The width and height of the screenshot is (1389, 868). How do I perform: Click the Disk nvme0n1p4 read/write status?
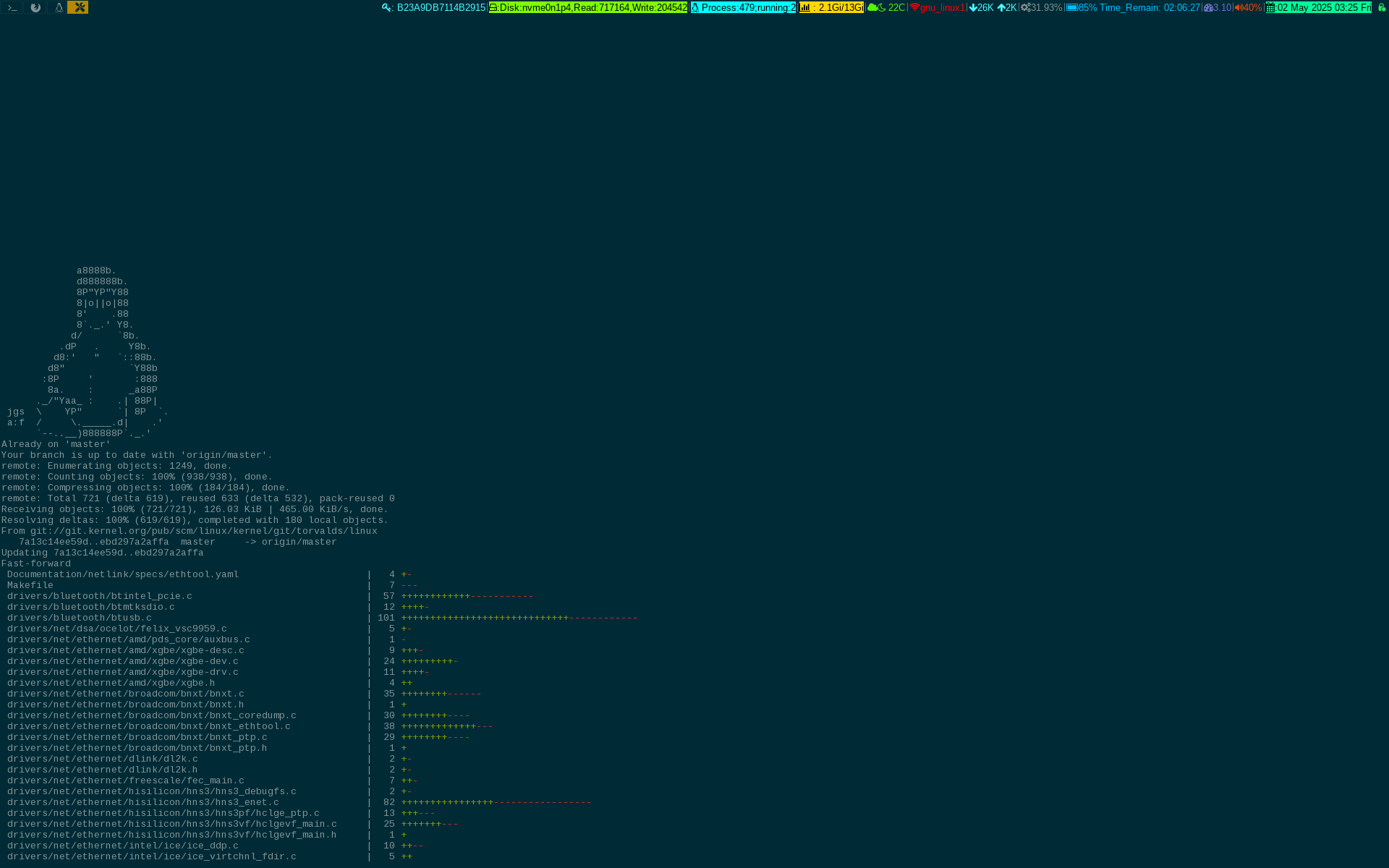click(593, 7)
